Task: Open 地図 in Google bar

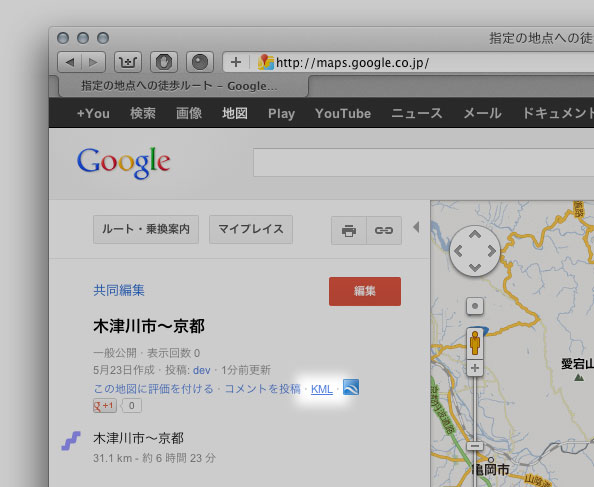Action: [235, 113]
